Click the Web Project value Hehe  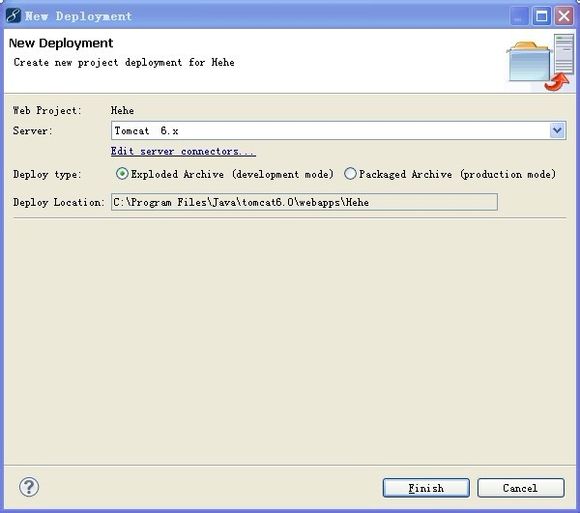pyautogui.click(x=122, y=110)
